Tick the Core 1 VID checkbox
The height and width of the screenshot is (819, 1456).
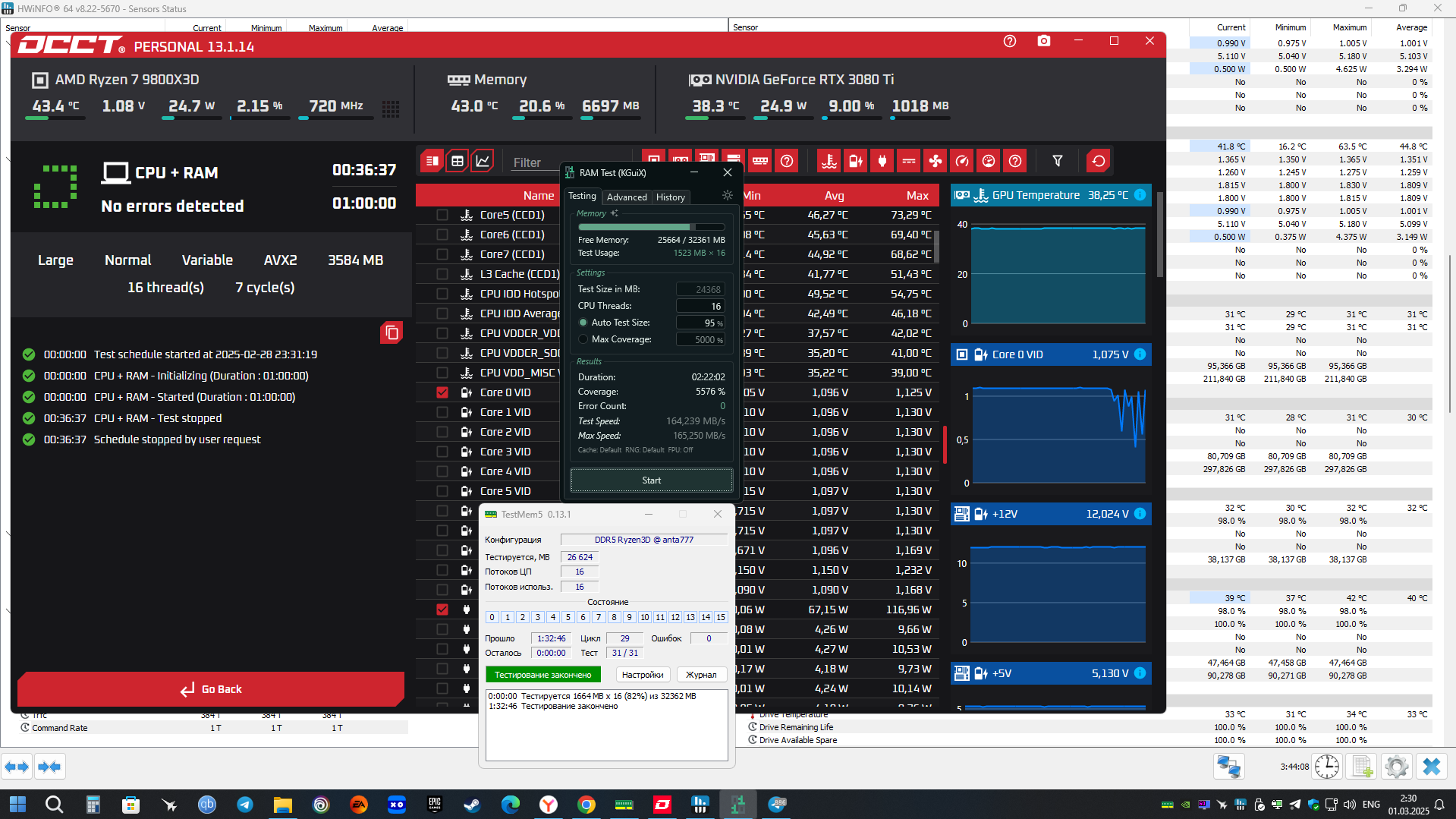click(x=442, y=412)
